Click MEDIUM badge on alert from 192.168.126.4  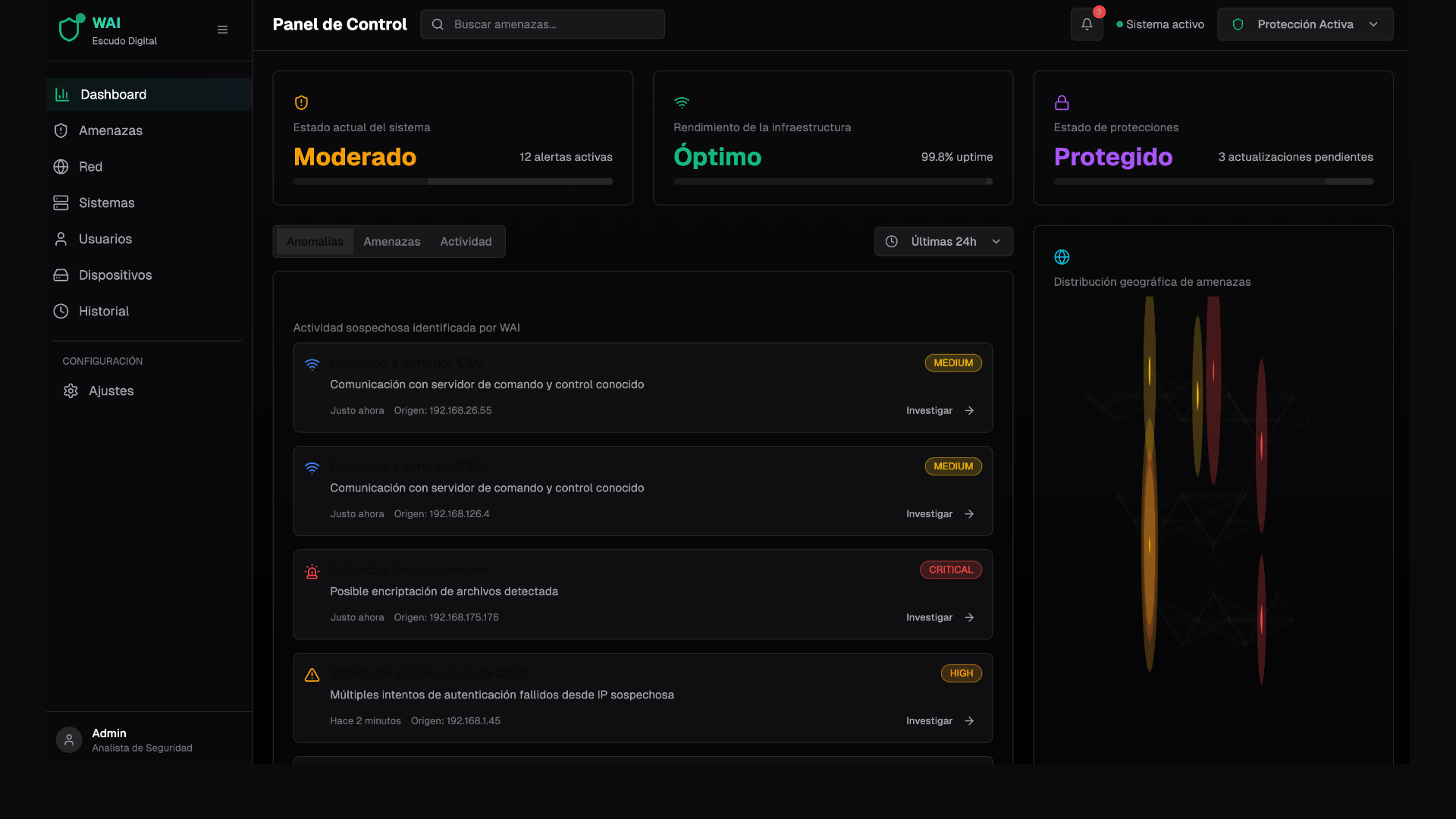click(x=953, y=466)
